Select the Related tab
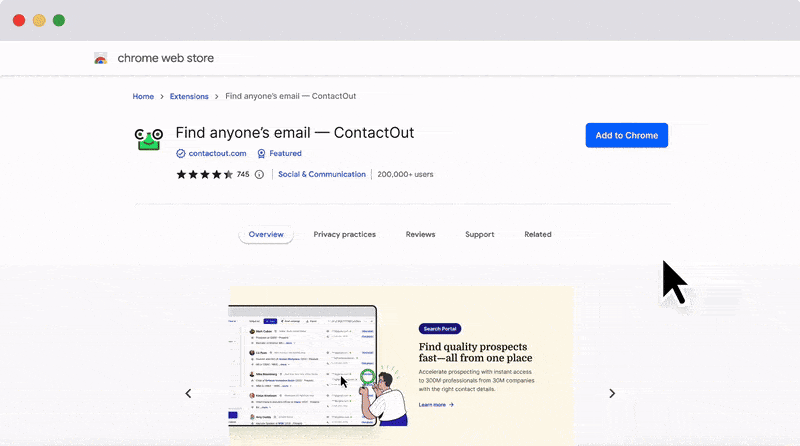800x446 pixels. [537, 234]
